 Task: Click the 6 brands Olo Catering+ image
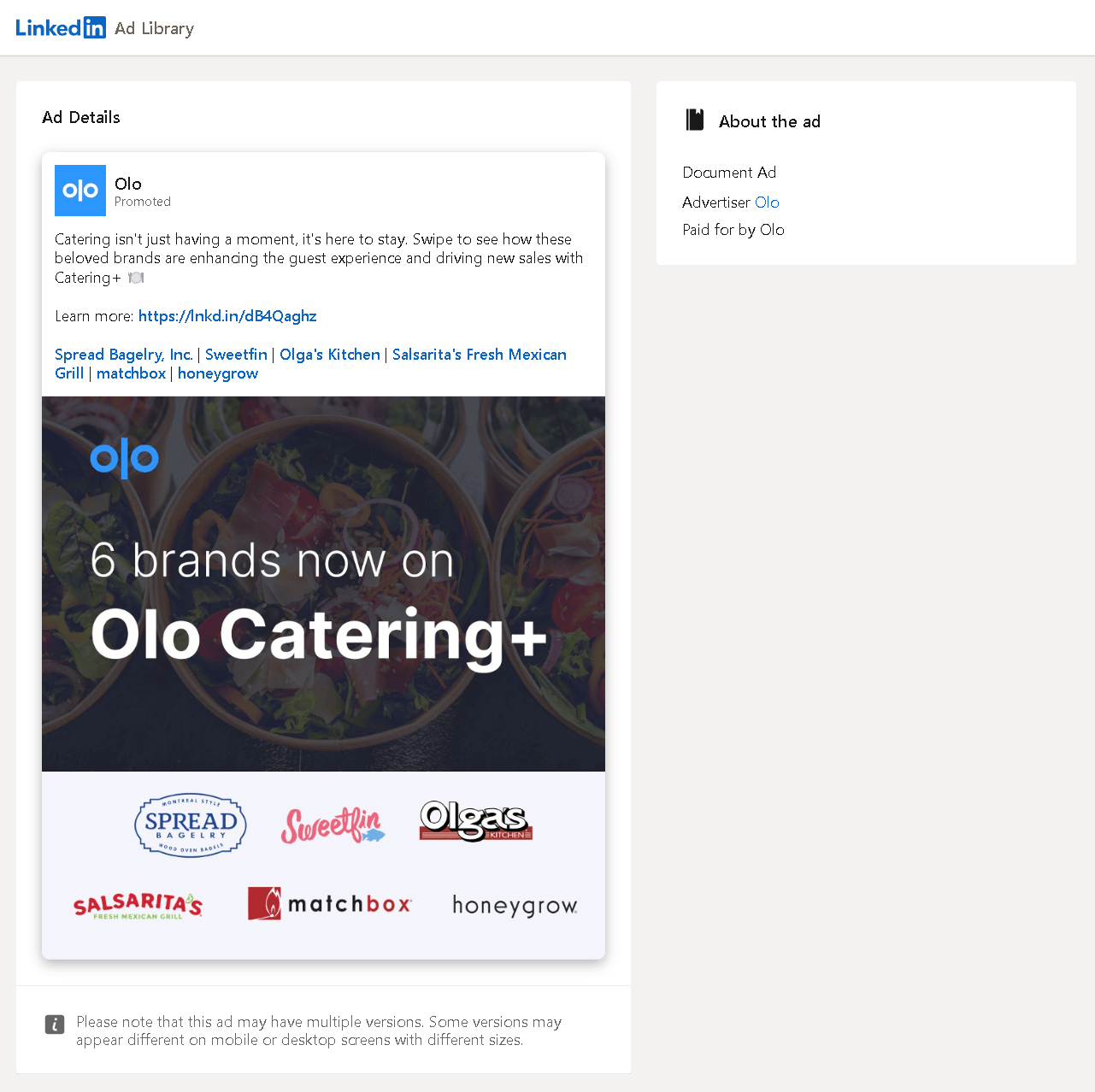(323, 583)
